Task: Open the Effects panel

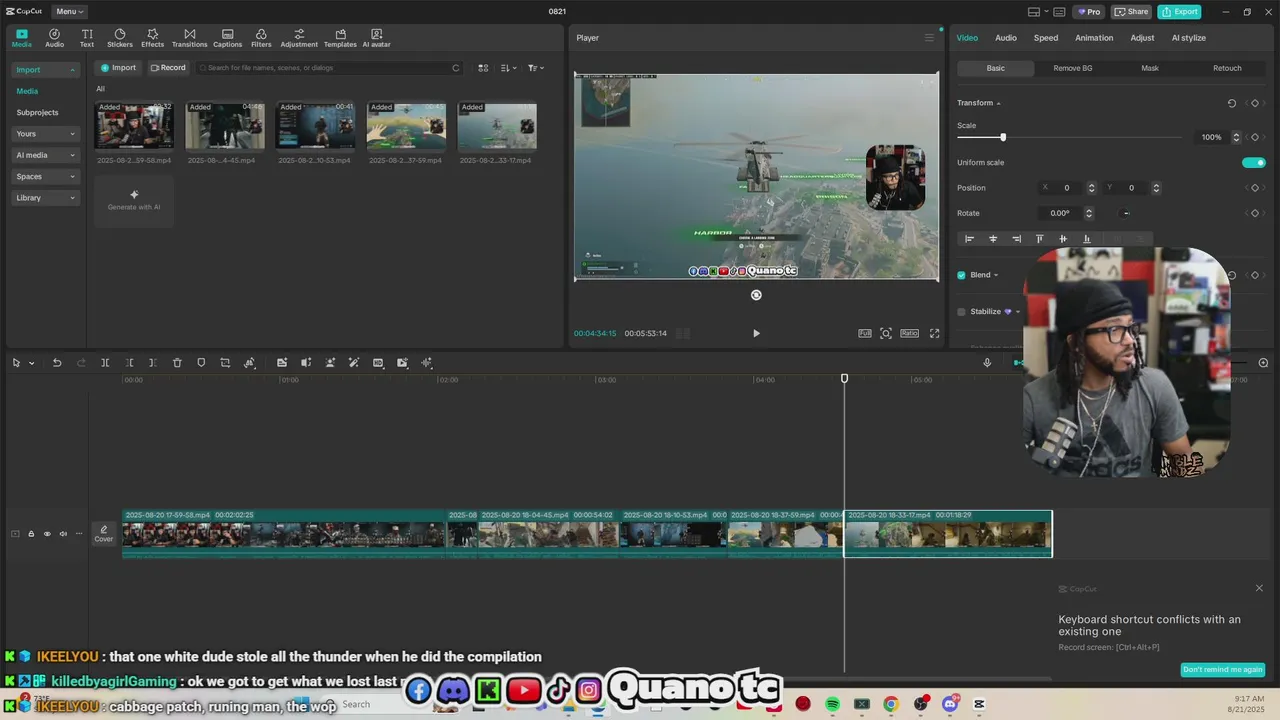Action: click(152, 38)
